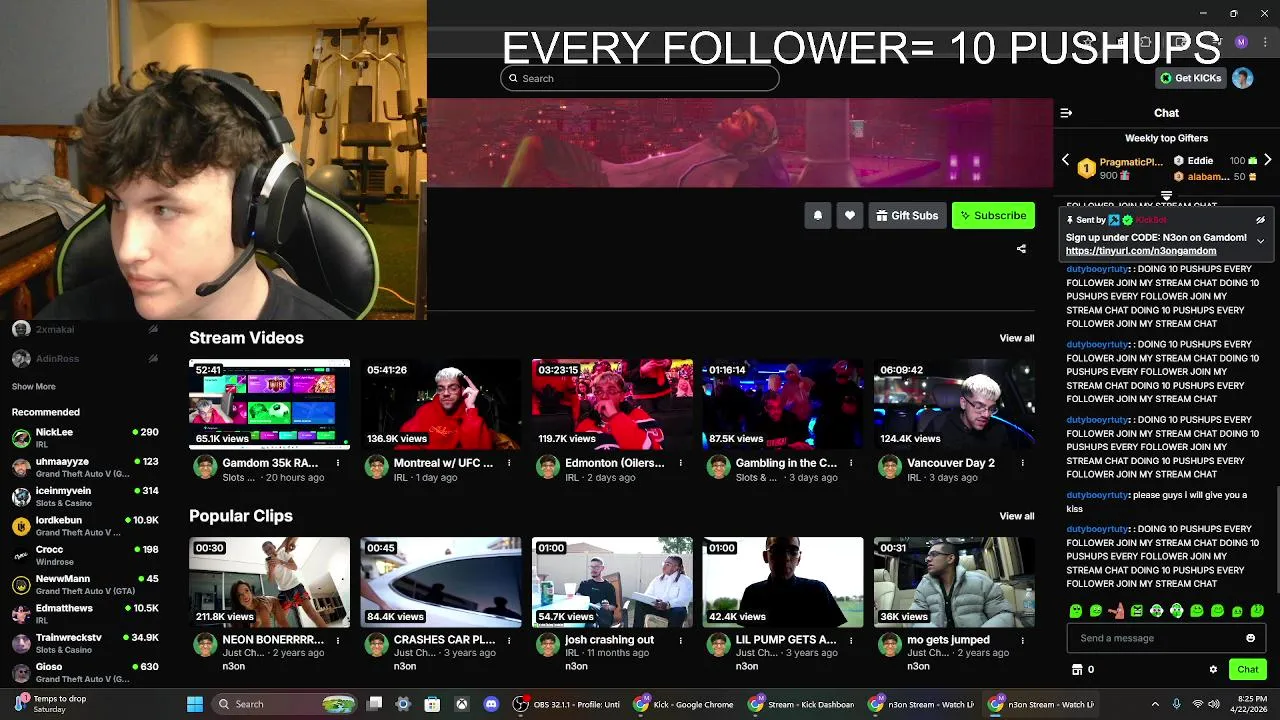Click the share icon below Subscribe
This screenshot has height=720, width=1280.
point(1021,249)
